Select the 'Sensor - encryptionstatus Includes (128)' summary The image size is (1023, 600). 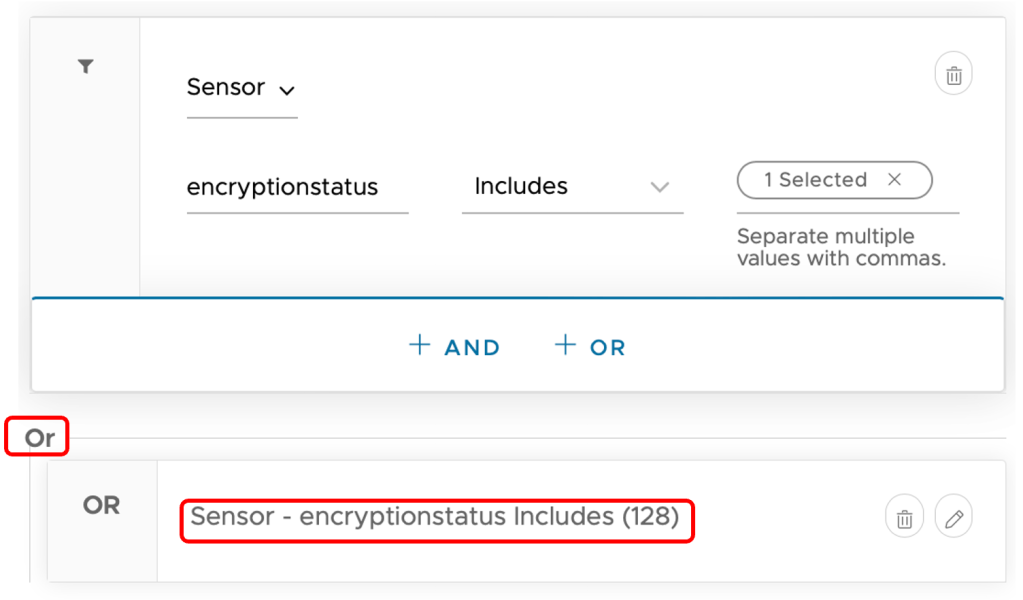435,517
